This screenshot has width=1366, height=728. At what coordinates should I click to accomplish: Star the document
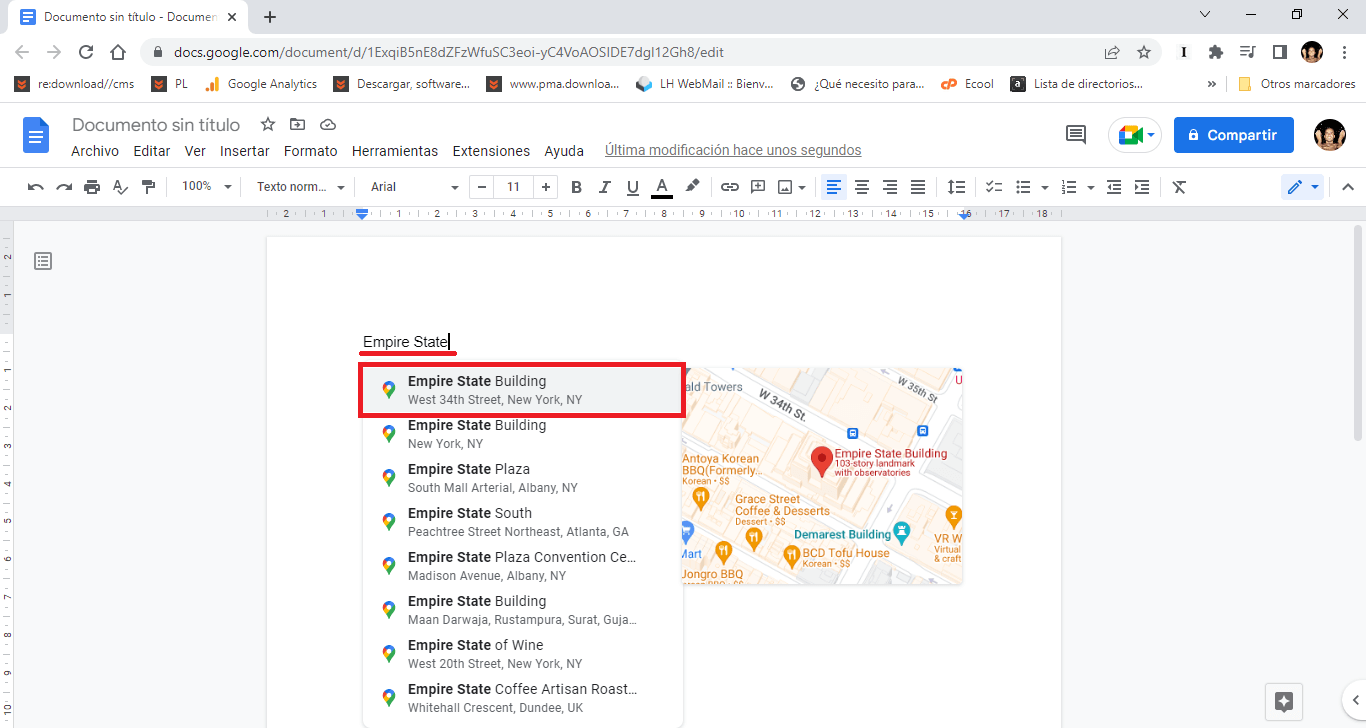pyautogui.click(x=267, y=124)
